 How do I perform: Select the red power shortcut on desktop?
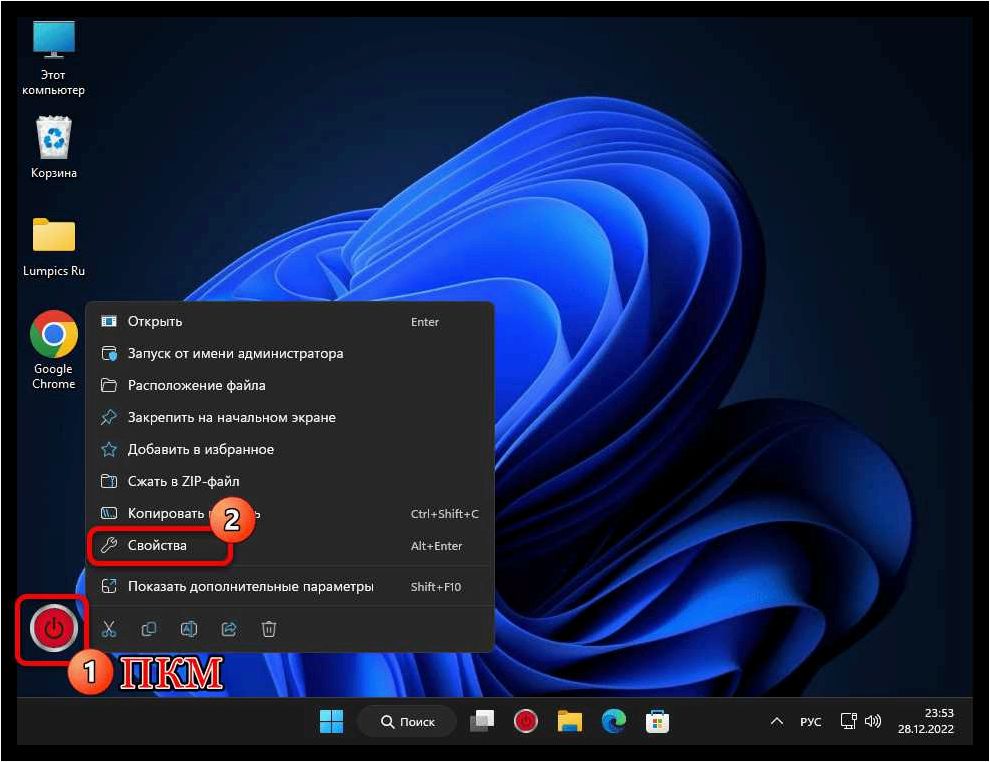[54, 628]
